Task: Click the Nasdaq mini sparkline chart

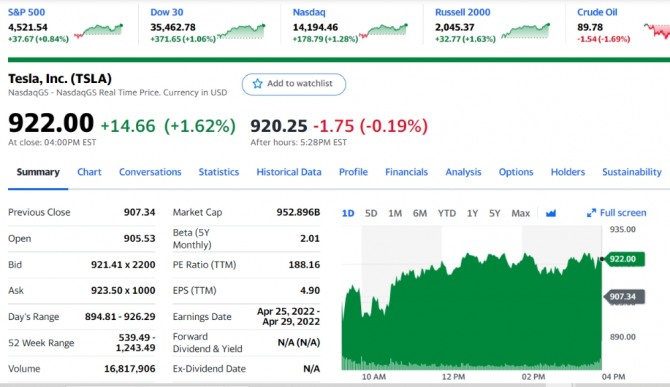Action: pos(383,31)
